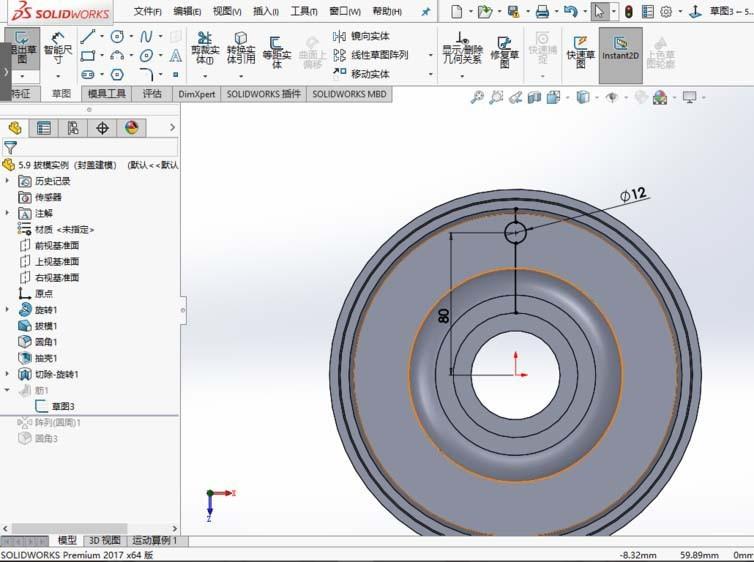
Task: Open the DimXpertManager tab
Action: click(x=102, y=128)
